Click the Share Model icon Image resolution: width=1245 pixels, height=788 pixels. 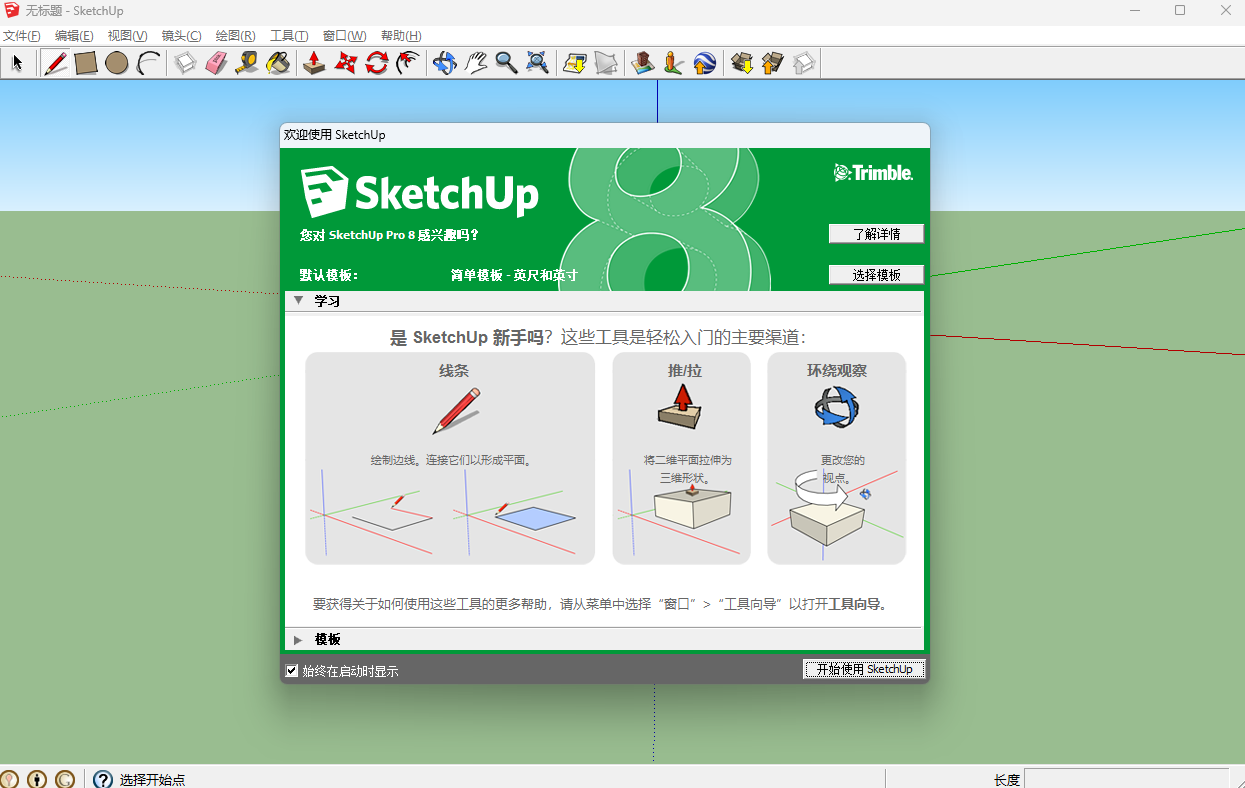pos(772,63)
